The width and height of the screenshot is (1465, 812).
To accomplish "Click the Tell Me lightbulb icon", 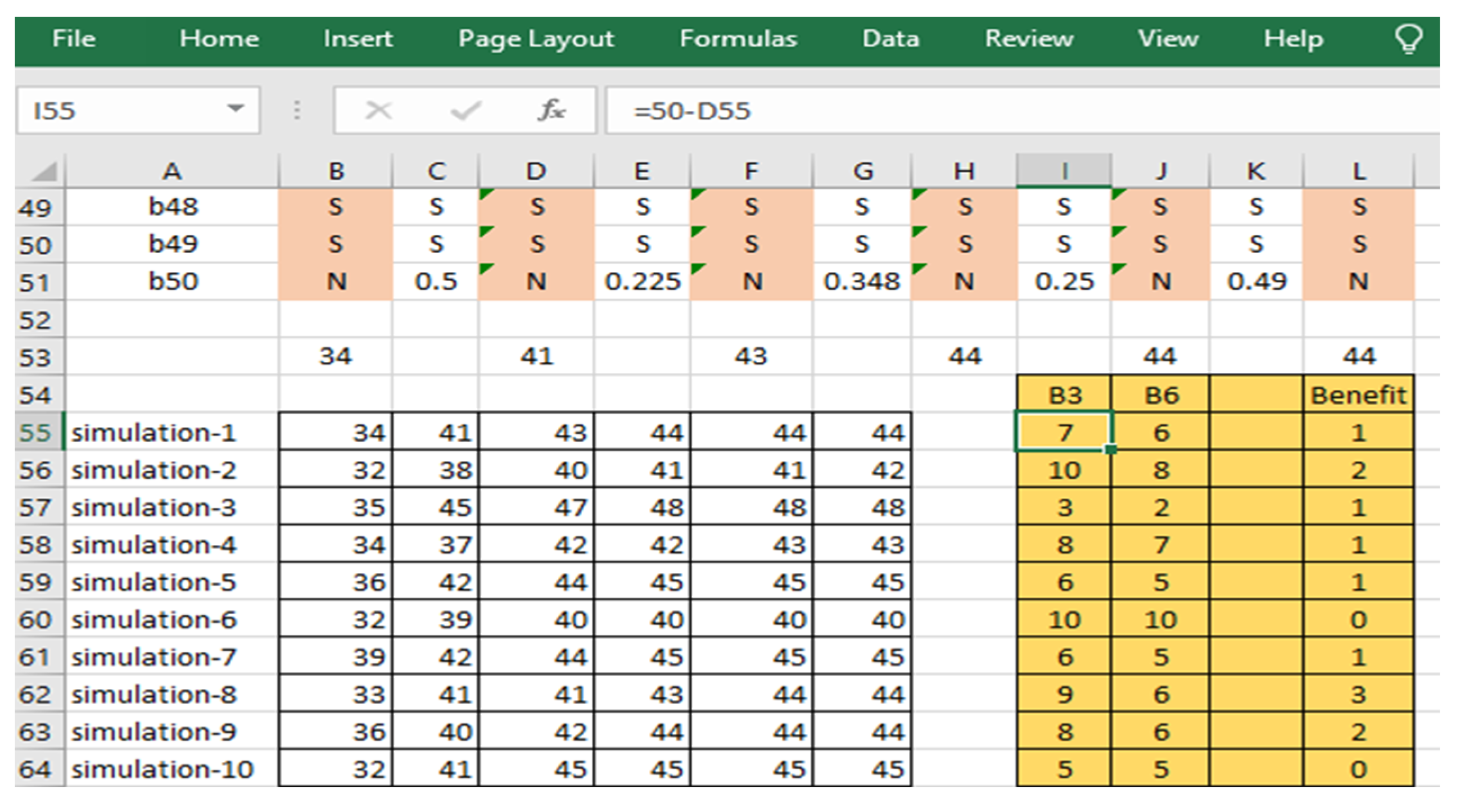I will click(x=1408, y=39).
